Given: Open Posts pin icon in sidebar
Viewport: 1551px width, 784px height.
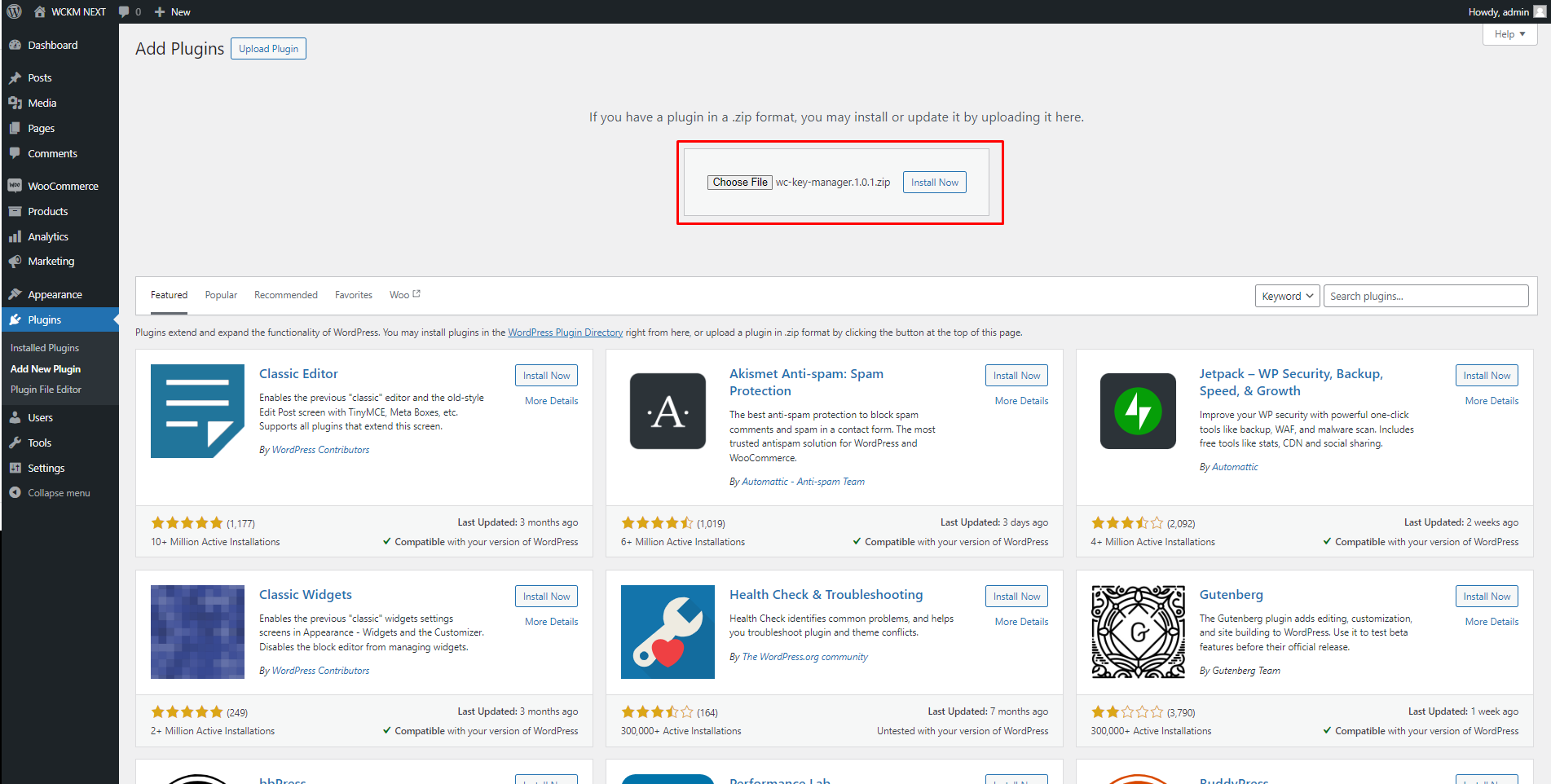Looking at the screenshot, I should tap(15, 77).
